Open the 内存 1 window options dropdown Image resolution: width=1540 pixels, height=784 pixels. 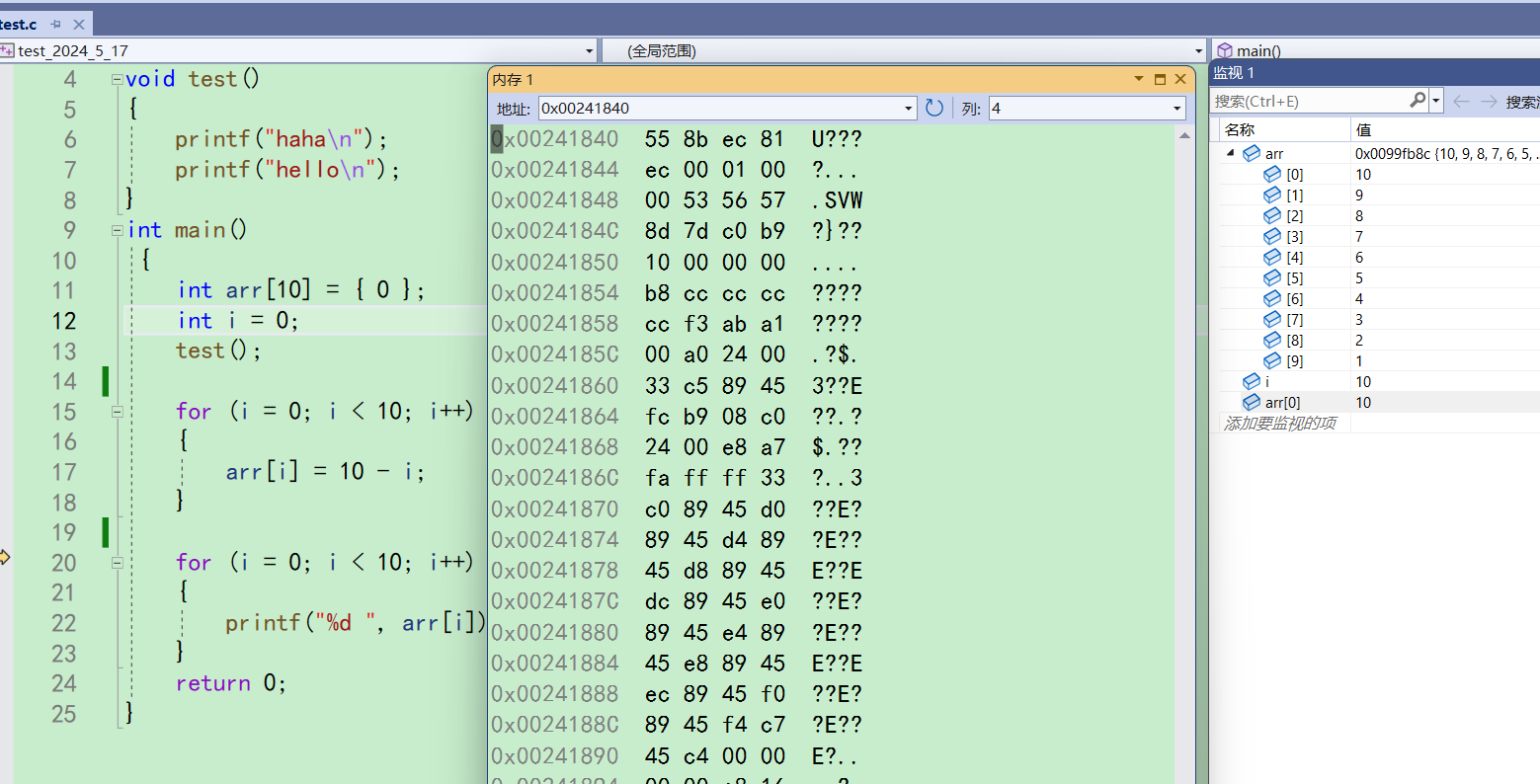pos(1139,79)
